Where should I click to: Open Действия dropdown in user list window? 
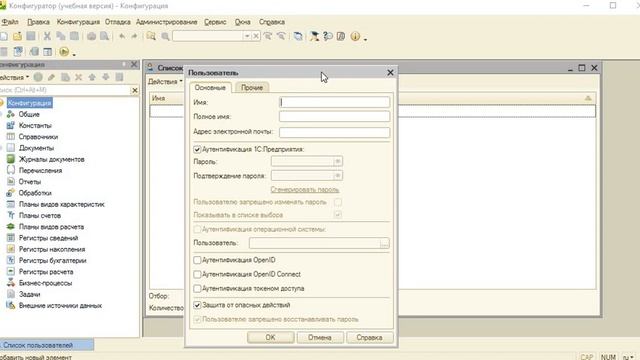(165, 82)
